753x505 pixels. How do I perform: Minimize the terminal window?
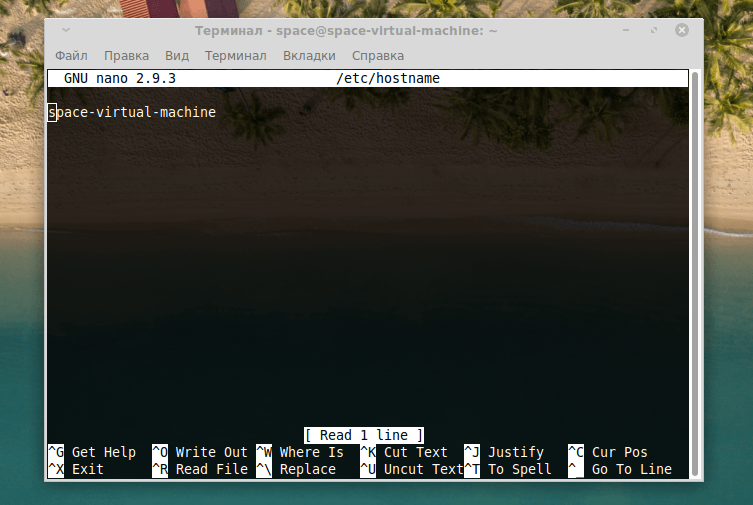pyautogui.click(x=626, y=30)
